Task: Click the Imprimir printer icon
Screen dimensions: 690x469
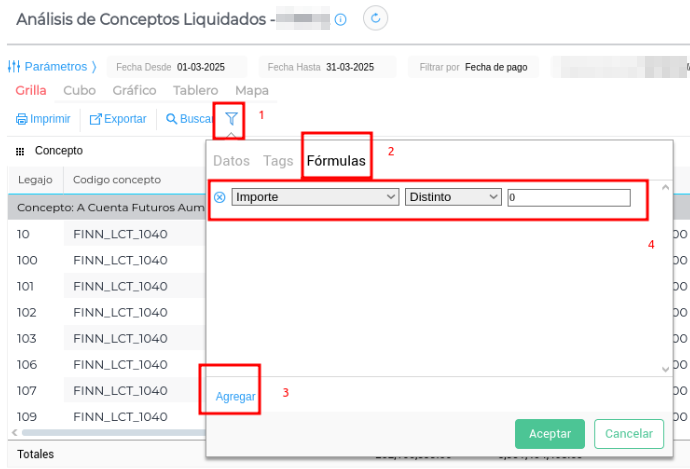Action: 21,119
